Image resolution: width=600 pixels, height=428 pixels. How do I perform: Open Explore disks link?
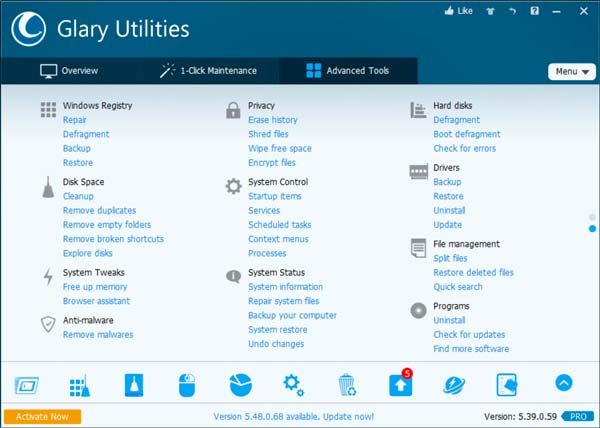pos(88,253)
